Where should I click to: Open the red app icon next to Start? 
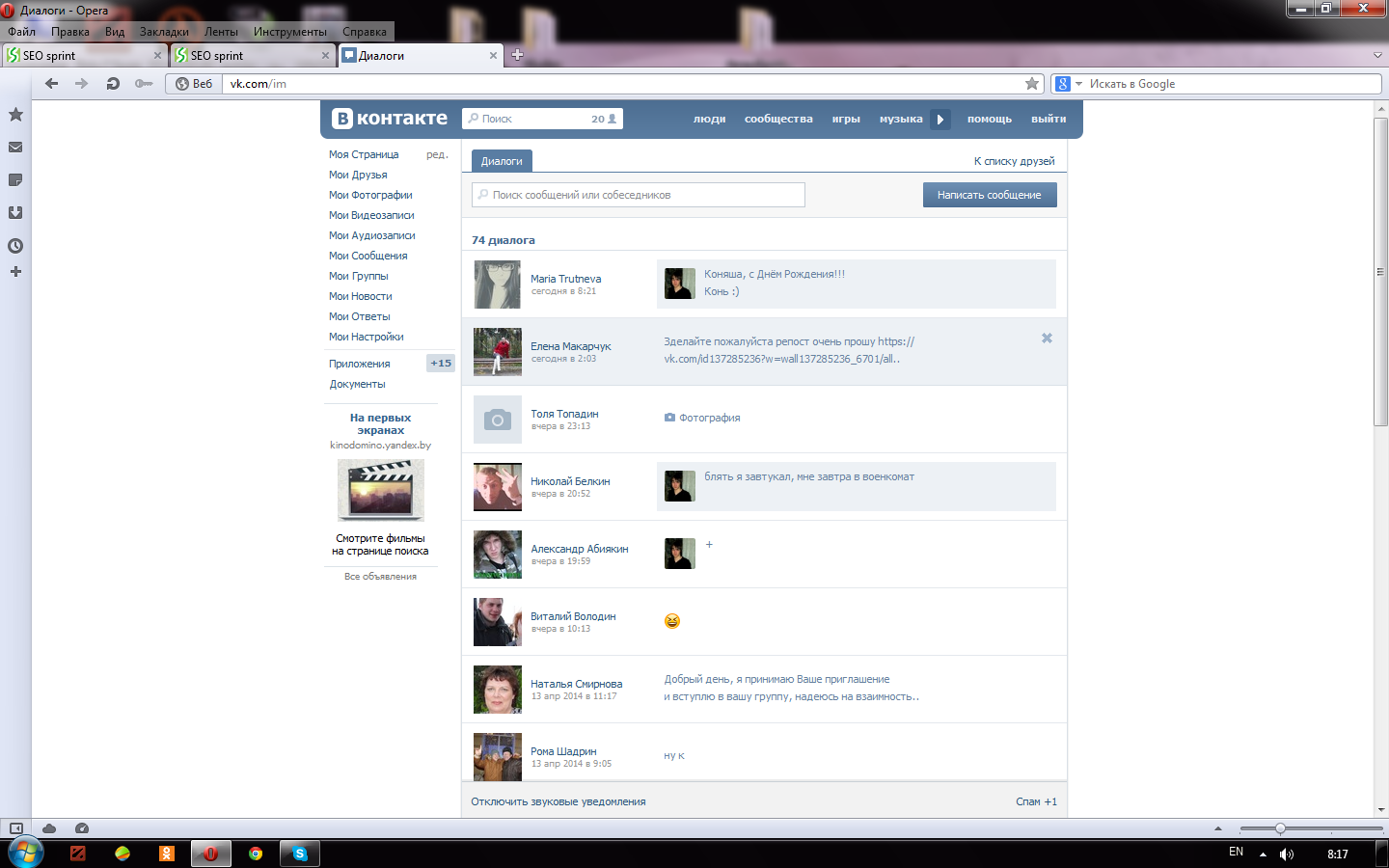(x=78, y=854)
